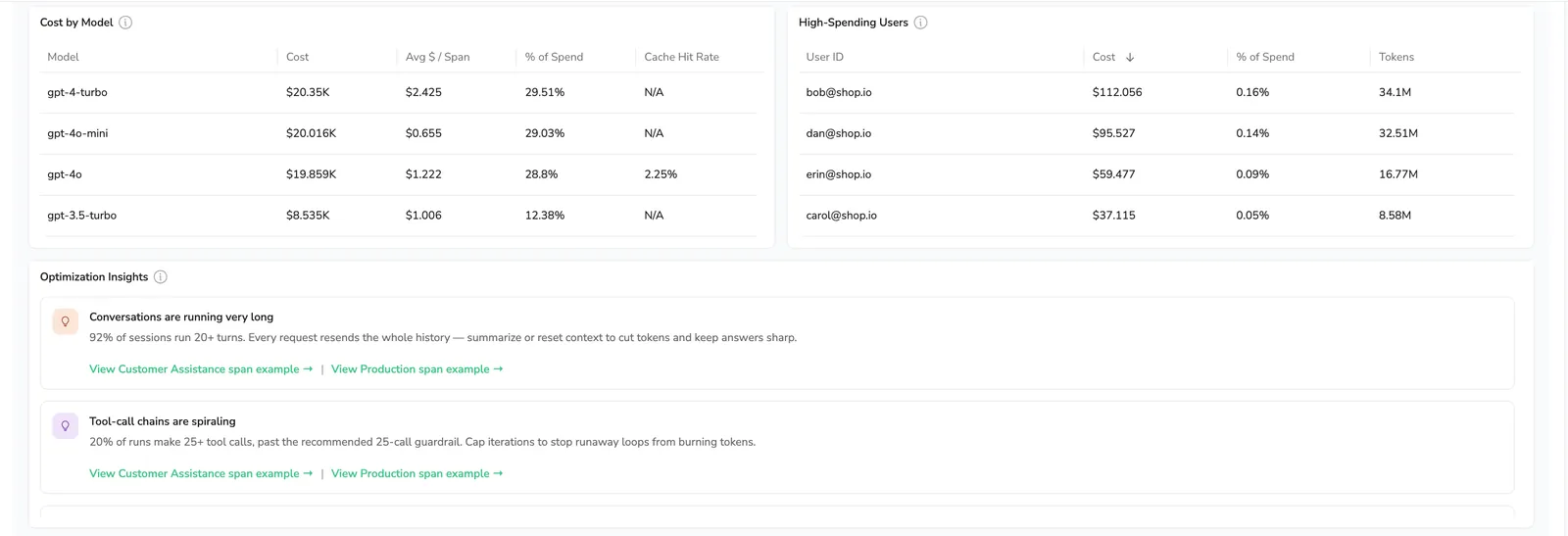
Task: Open Production span example for long conversations
Action: pos(416,369)
